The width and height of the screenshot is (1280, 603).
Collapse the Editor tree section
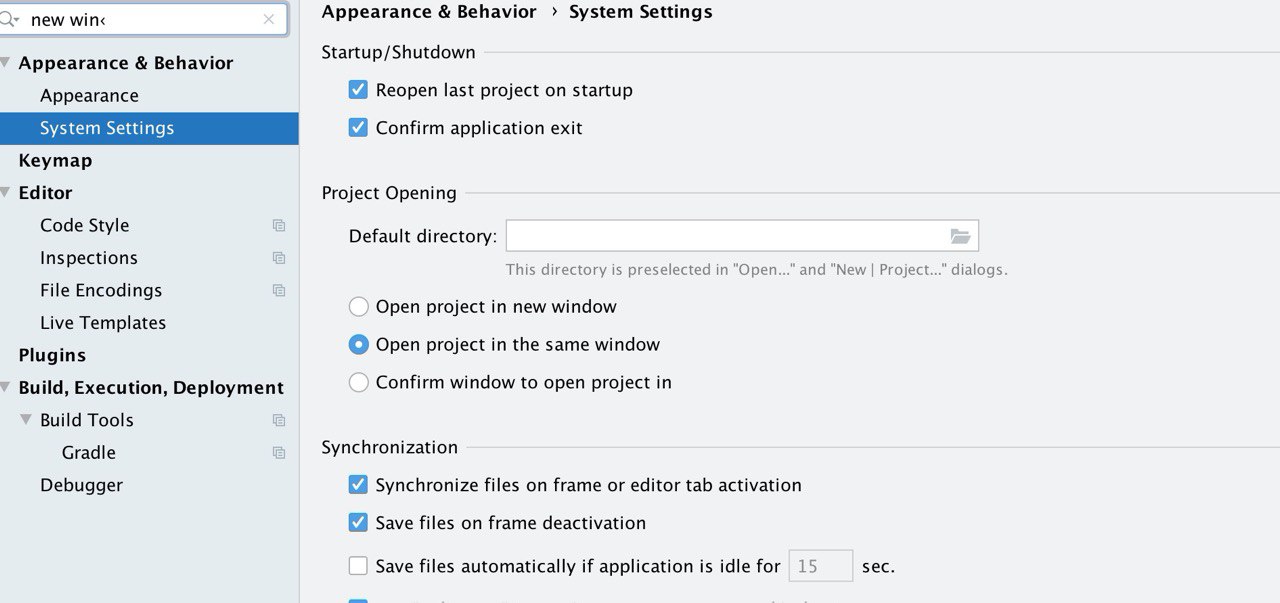[x=7, y=193]
